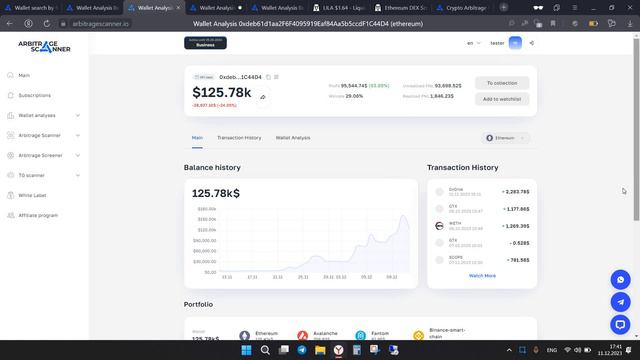Image resolution: width=640 pixels, height=360 pixels.
Task: Click the Watch More link
Action: point(482,276)
